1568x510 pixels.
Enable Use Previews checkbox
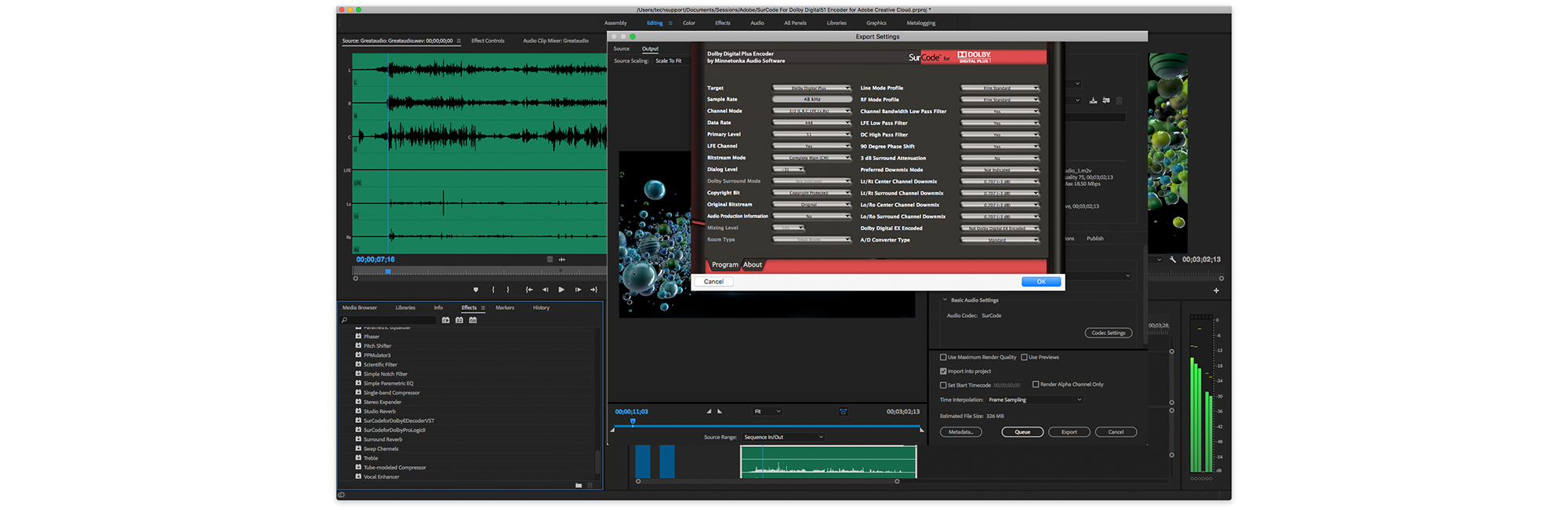pyautogui.click(x=1024, y=357)
